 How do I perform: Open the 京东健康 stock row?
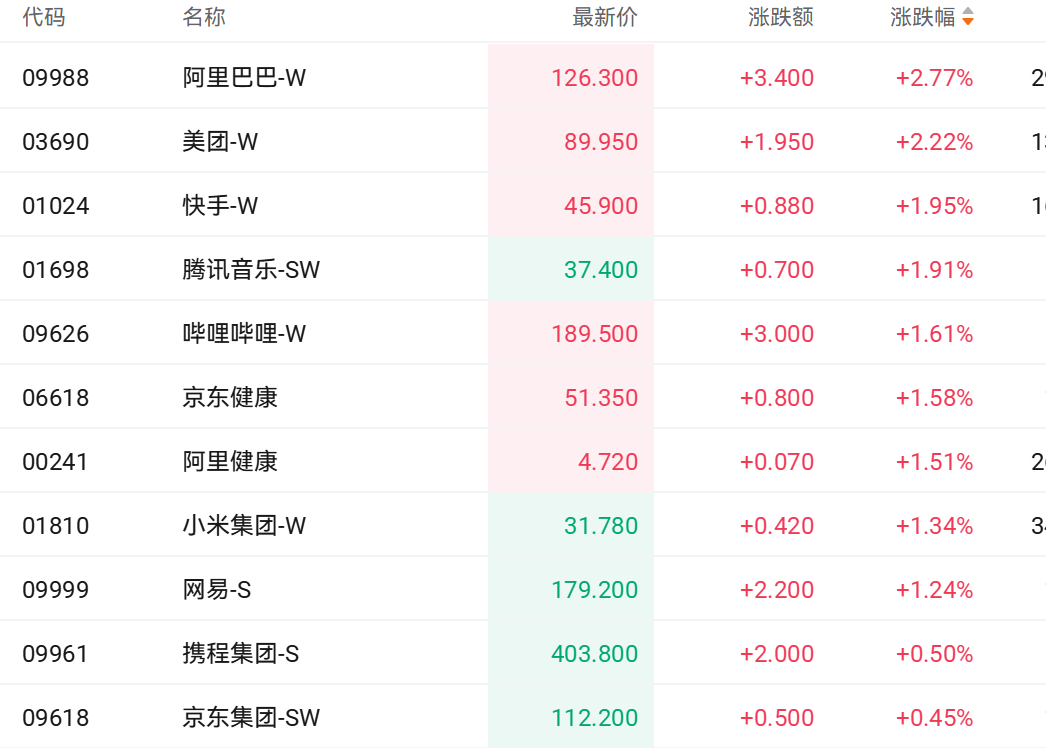point(230,398)
